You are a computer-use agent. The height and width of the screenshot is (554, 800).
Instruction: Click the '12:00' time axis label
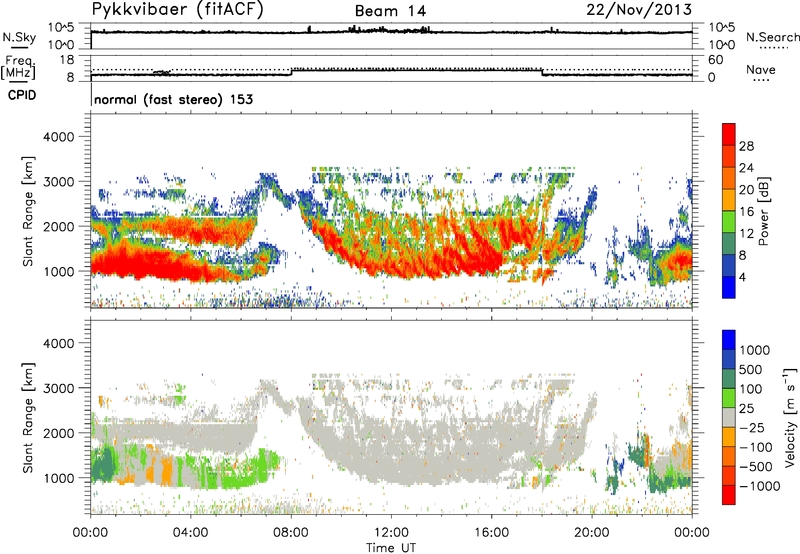pos(391,533)
